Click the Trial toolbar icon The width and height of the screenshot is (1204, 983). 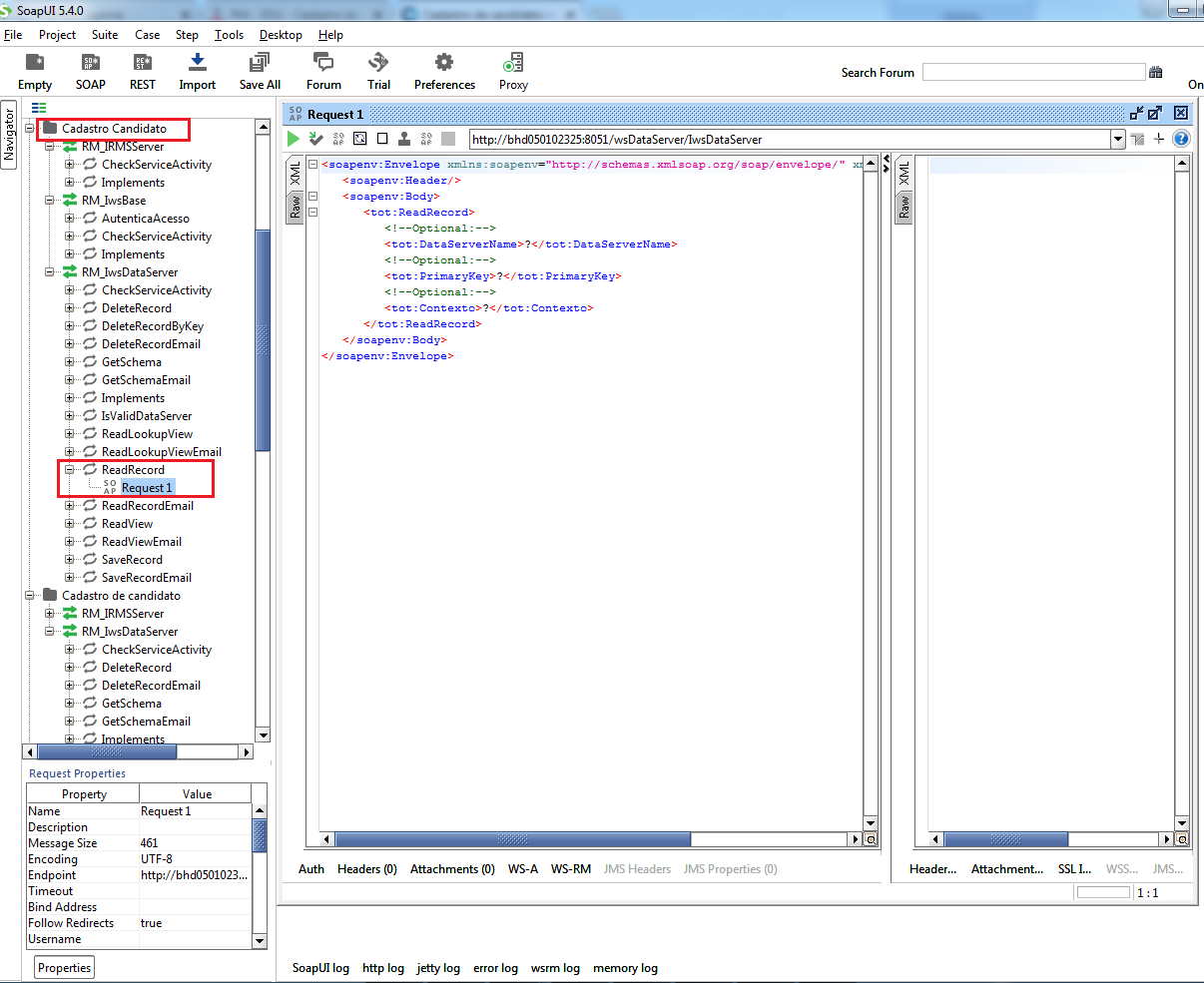378,62
